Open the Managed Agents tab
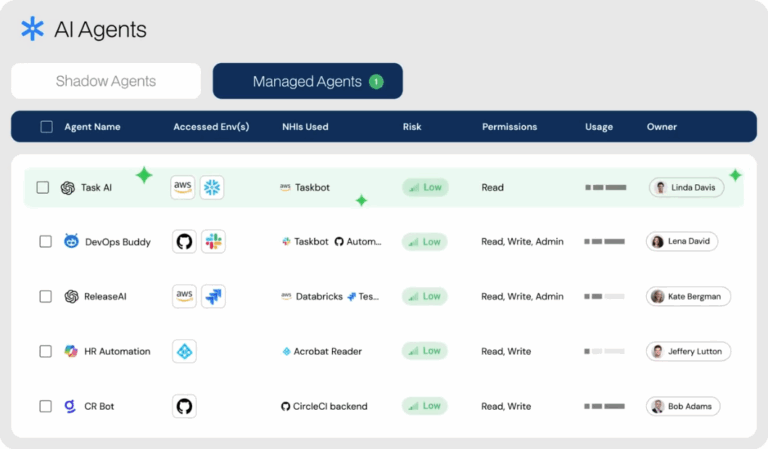768x449 pixels. pos(307,81)
